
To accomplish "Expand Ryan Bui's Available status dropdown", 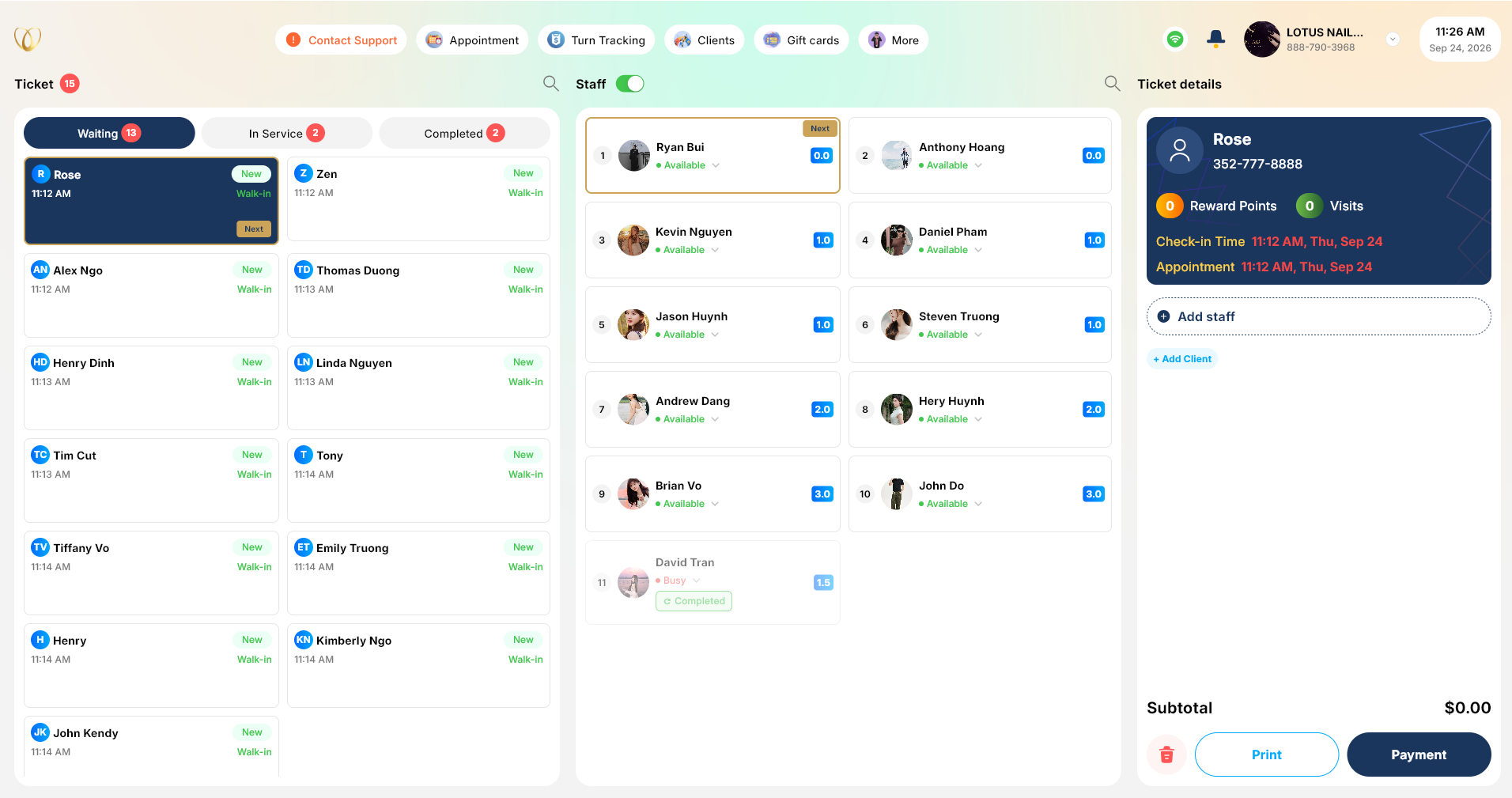I will 716,165.
